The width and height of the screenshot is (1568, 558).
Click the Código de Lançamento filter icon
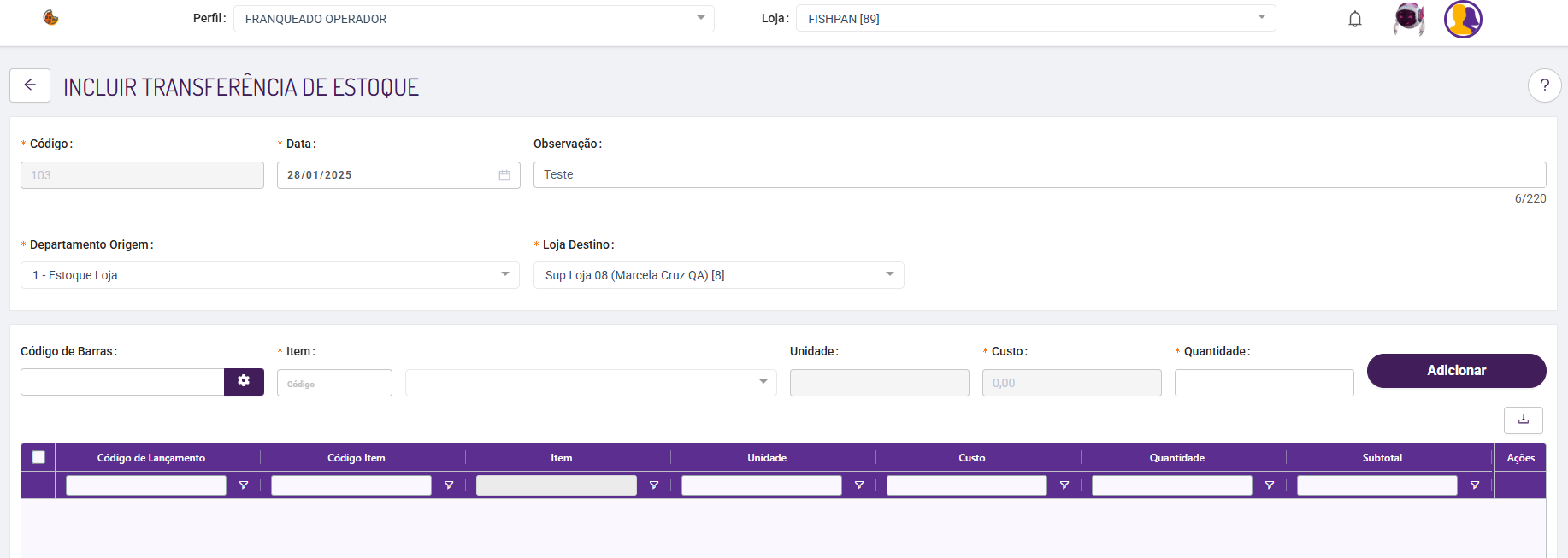244,485
